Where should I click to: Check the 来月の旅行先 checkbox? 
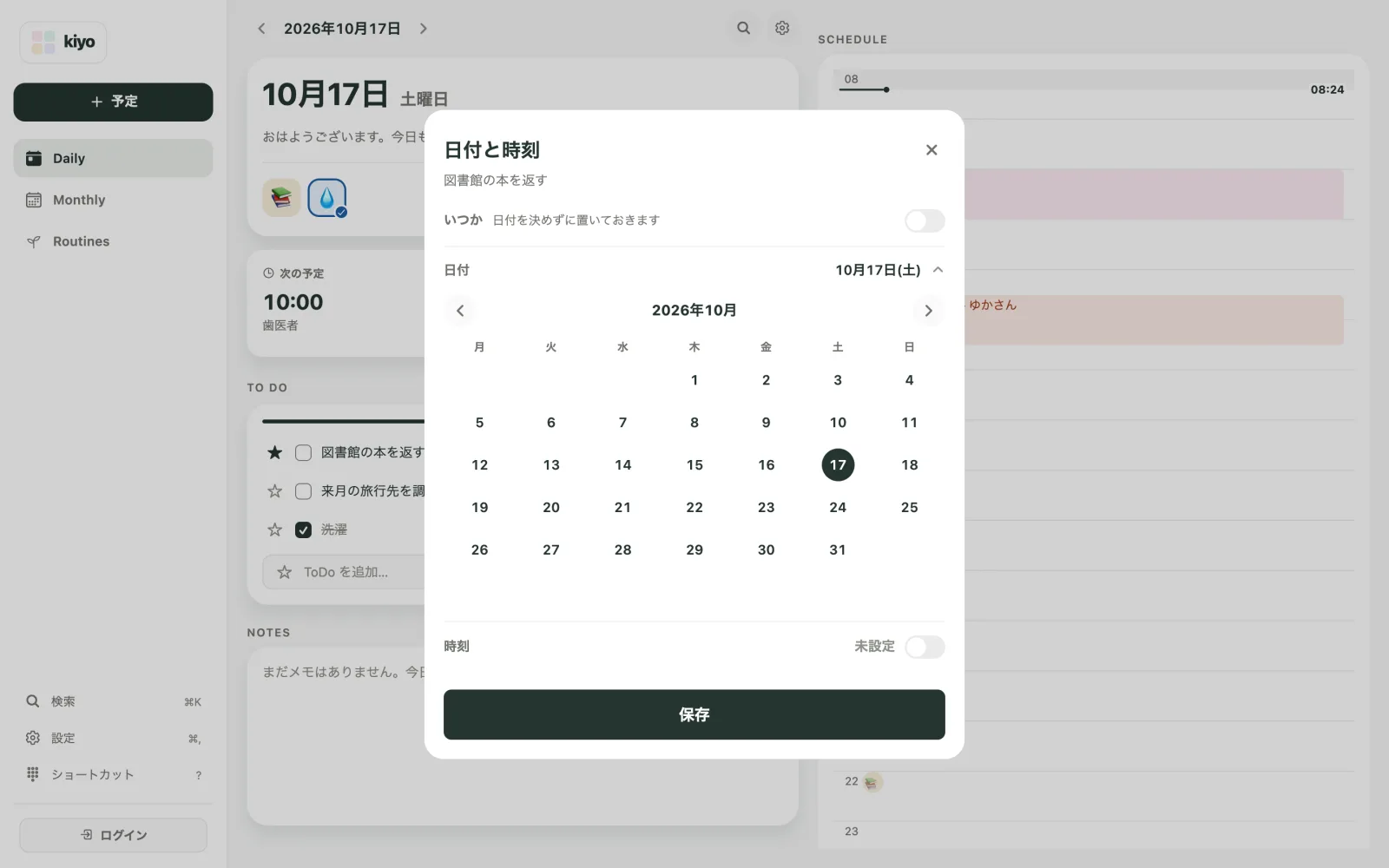pyautogui.click(x=303, y=491)
